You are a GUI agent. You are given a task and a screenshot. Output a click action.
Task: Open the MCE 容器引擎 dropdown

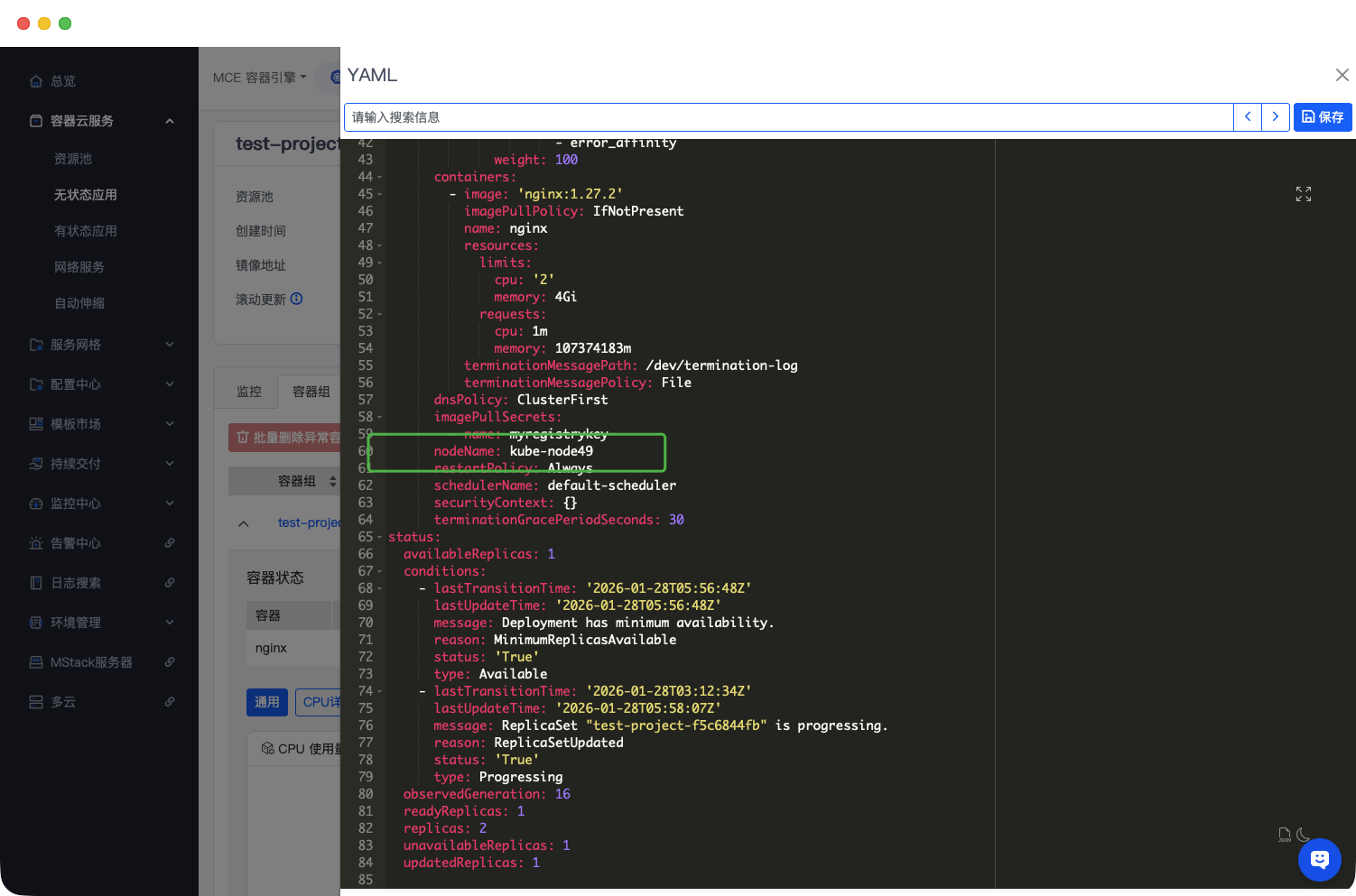259,78
